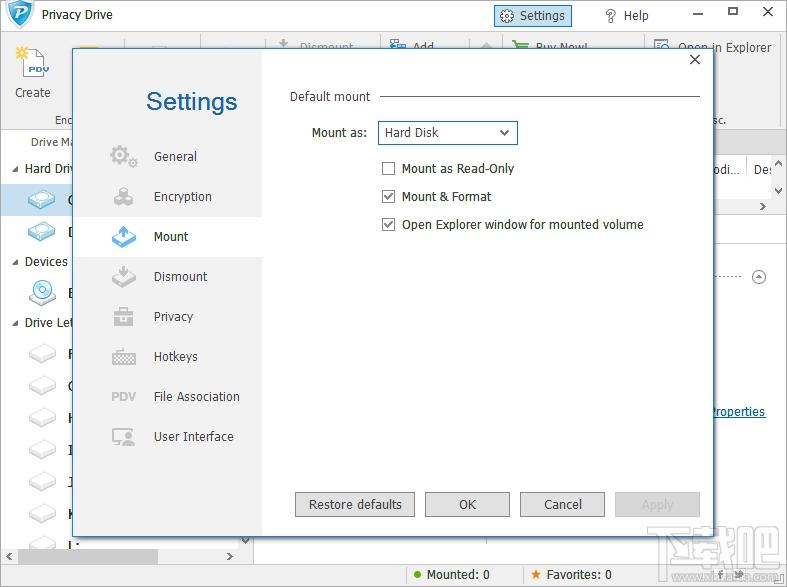Click the Privacy briefcase icon
The width and height of the screenshot is (787, 587).
tap(123, 317)
